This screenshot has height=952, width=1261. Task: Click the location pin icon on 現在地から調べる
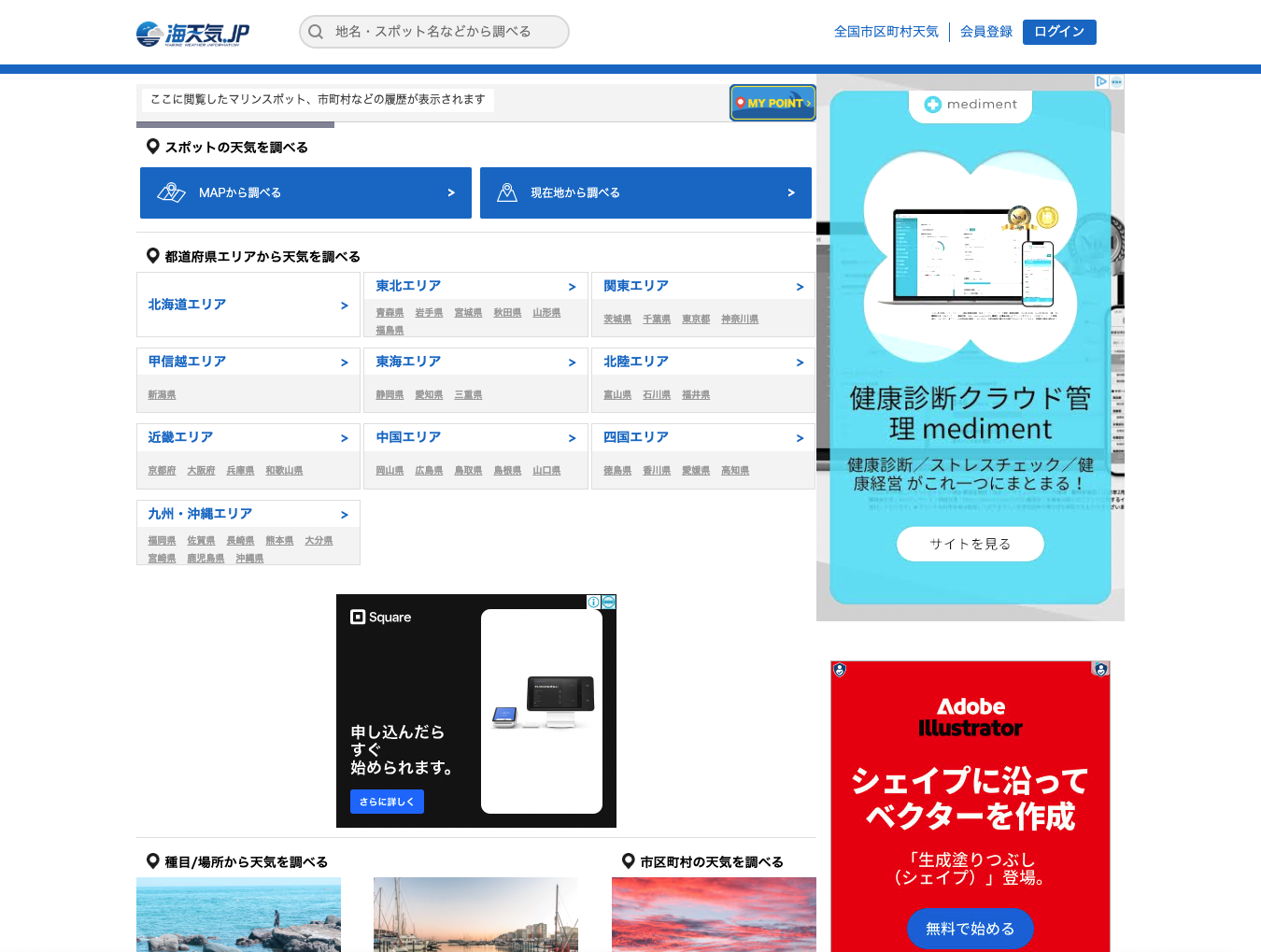tap(507, 191)
